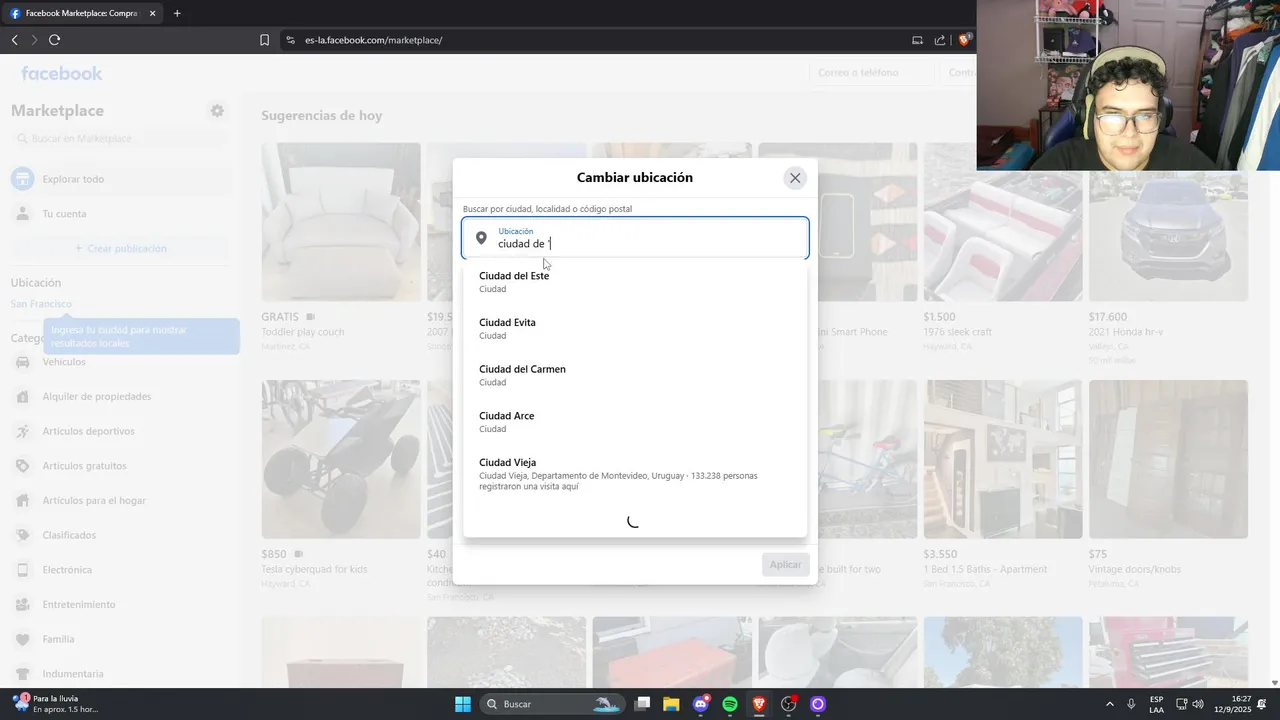Open volume and network quick settings
This screenshot has height=720, width=1280.
click(x=1189, y=704)
